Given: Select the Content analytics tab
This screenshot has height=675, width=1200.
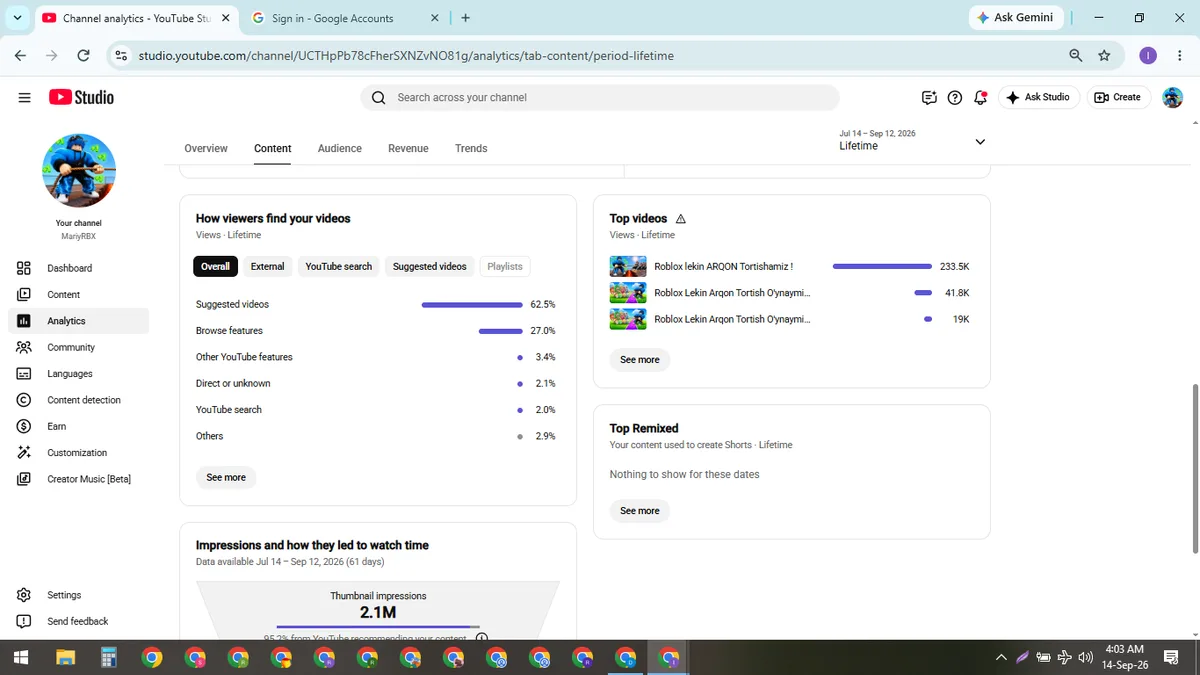Looking at the screenshot, I should (273, 148).
